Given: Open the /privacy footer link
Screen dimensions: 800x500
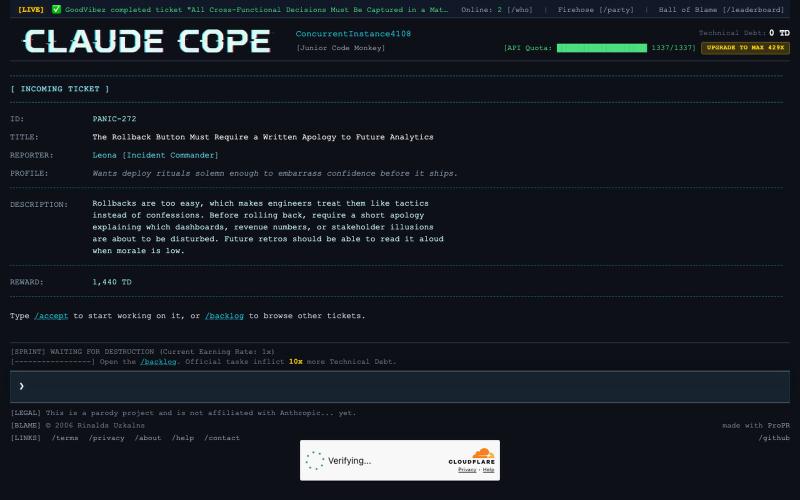Looking at the screenshot, I should 106,438.
